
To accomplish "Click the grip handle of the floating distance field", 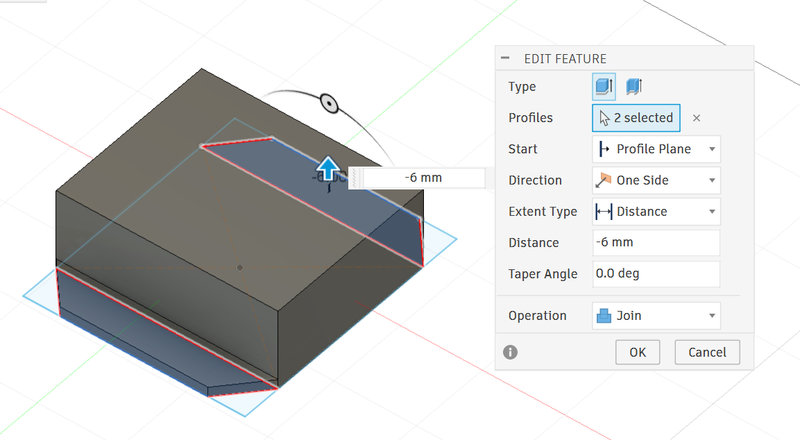I will (x=355, y=178).
